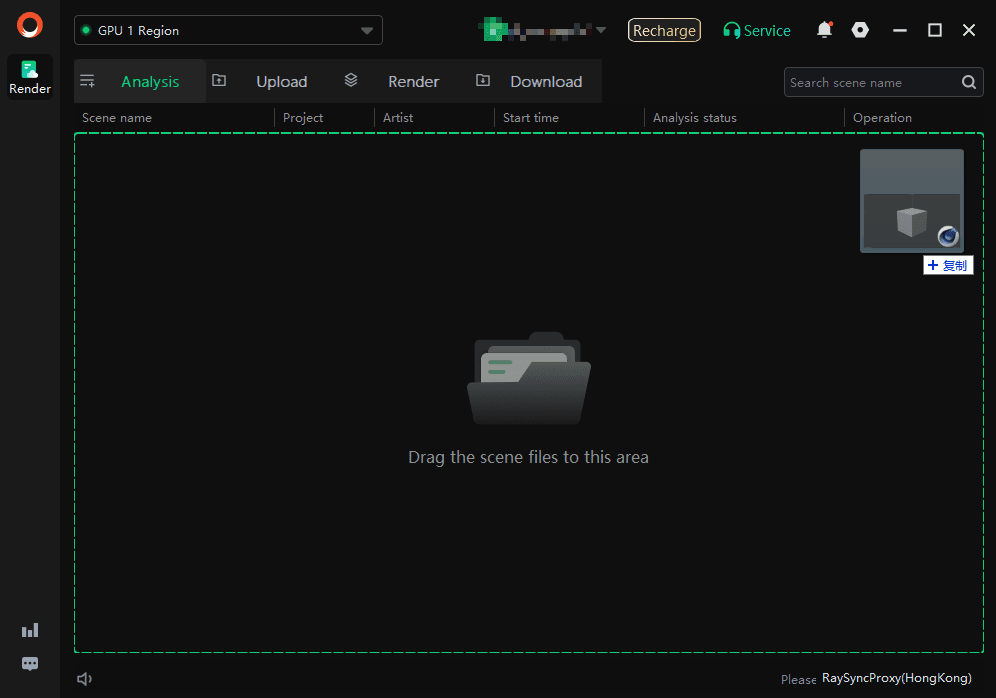The image size is (996, 698).
Task: Click the Search scene name field
Action: tap(870, 83)
